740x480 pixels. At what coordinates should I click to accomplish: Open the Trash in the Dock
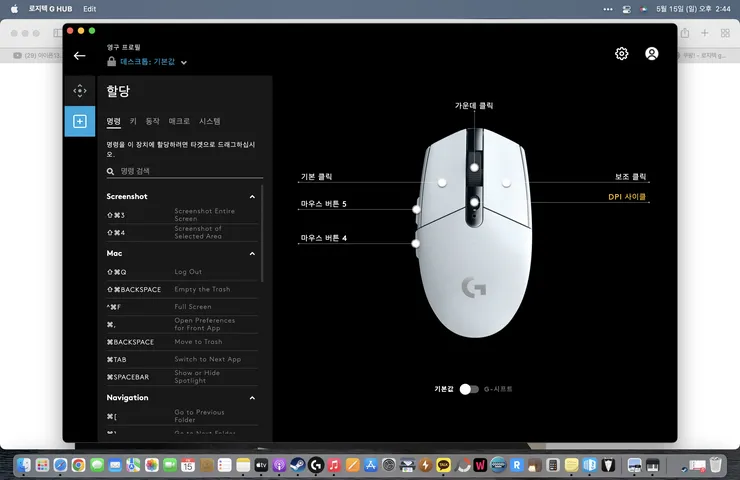716,465
